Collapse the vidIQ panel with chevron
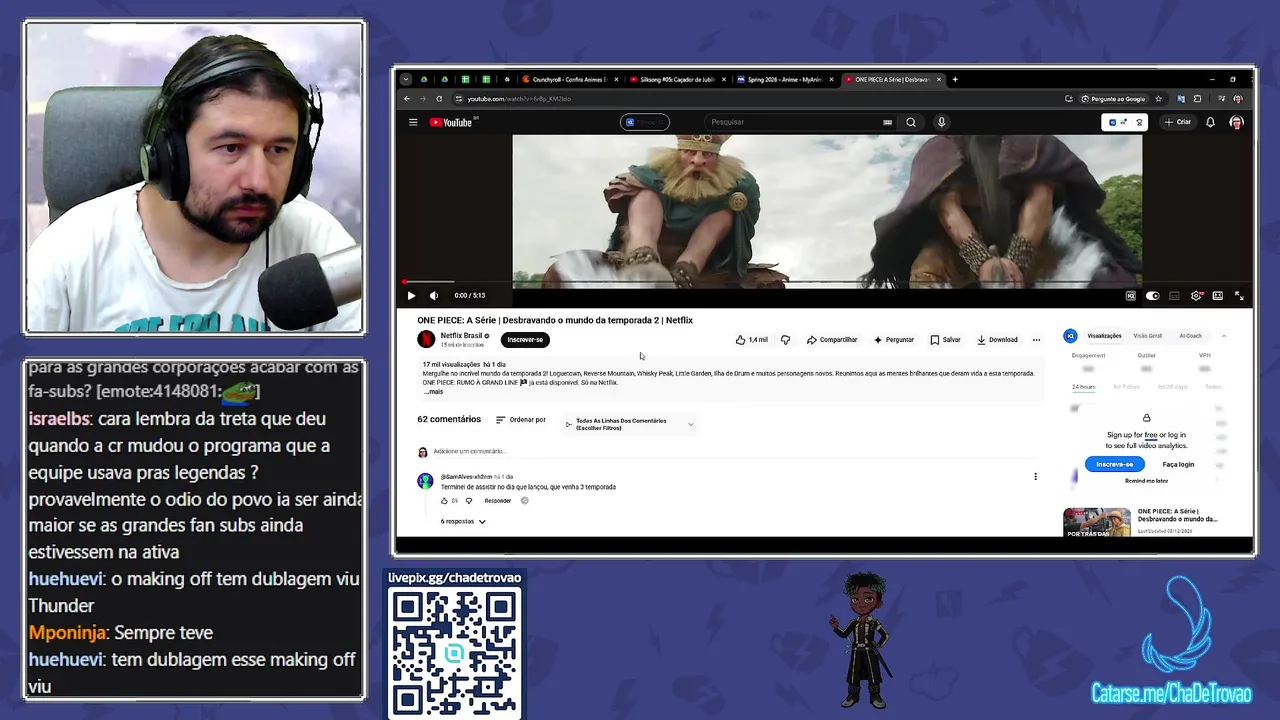1280x720 pixels. click(1224, 336)
